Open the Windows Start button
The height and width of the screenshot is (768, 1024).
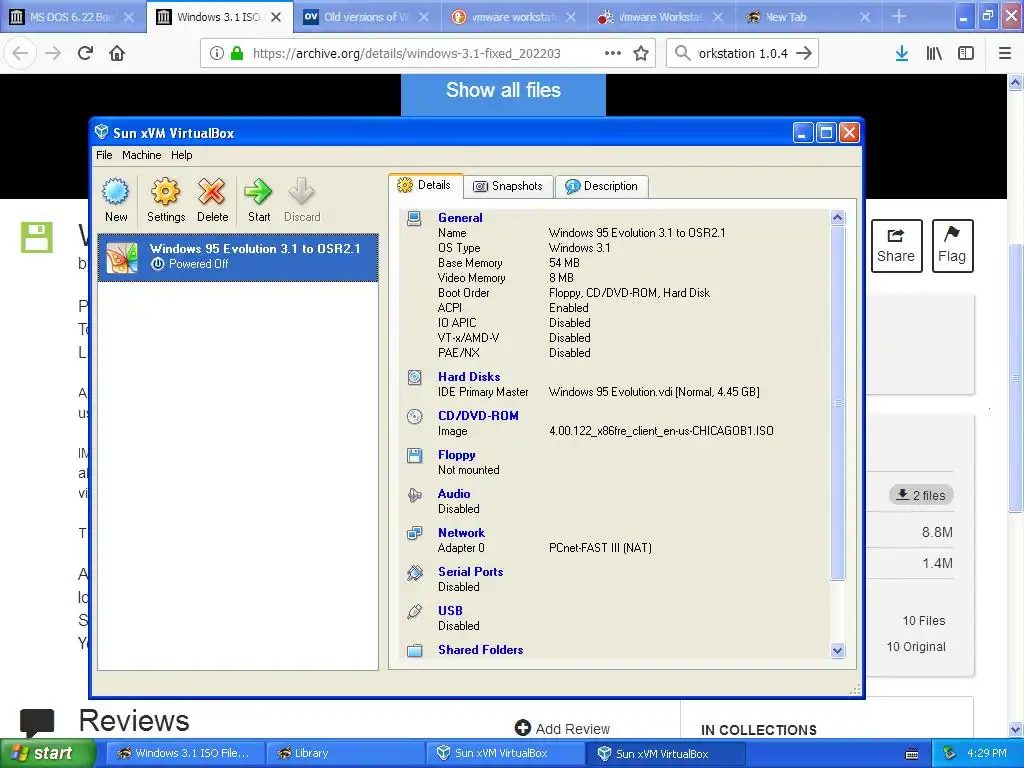47,753
